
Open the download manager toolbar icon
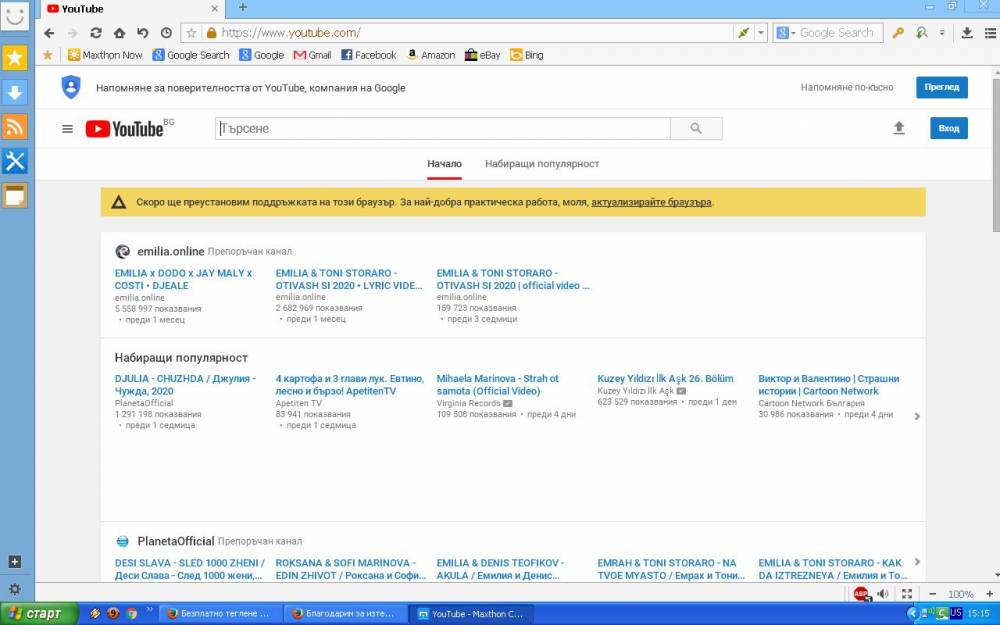(x=967, y=33)
